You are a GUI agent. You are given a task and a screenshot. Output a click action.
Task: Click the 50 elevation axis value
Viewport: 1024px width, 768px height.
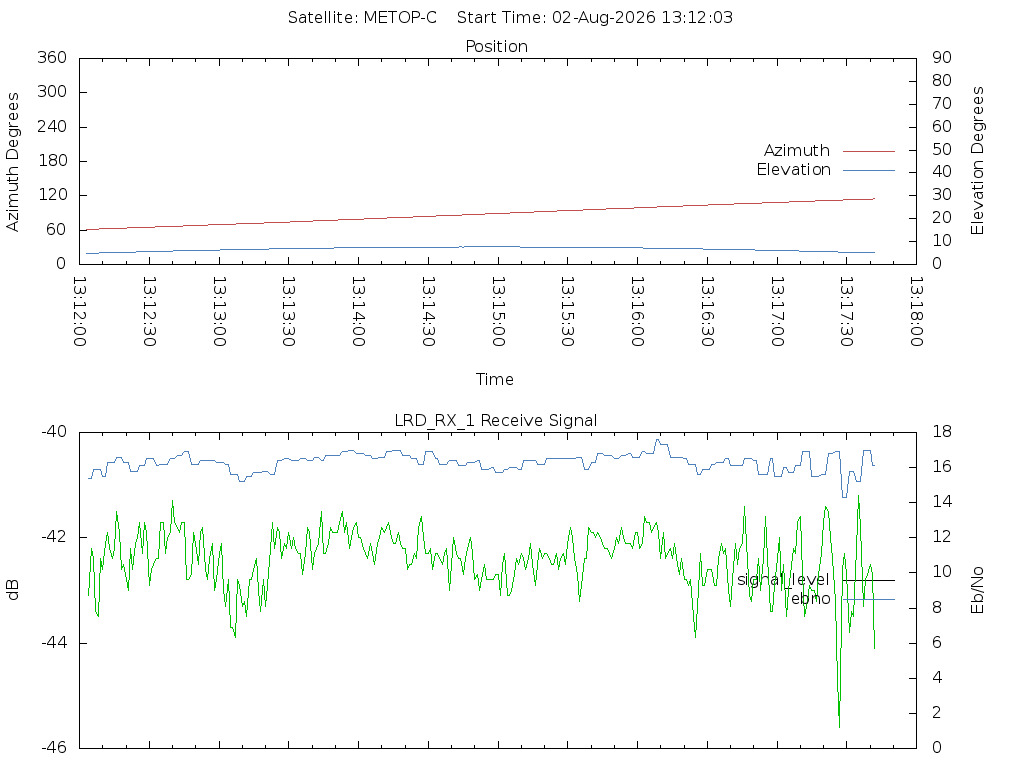[942, 149]
